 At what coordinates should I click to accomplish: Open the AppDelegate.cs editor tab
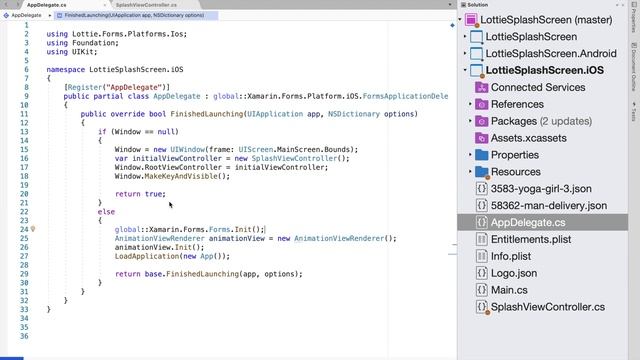[x=47, y=5]
